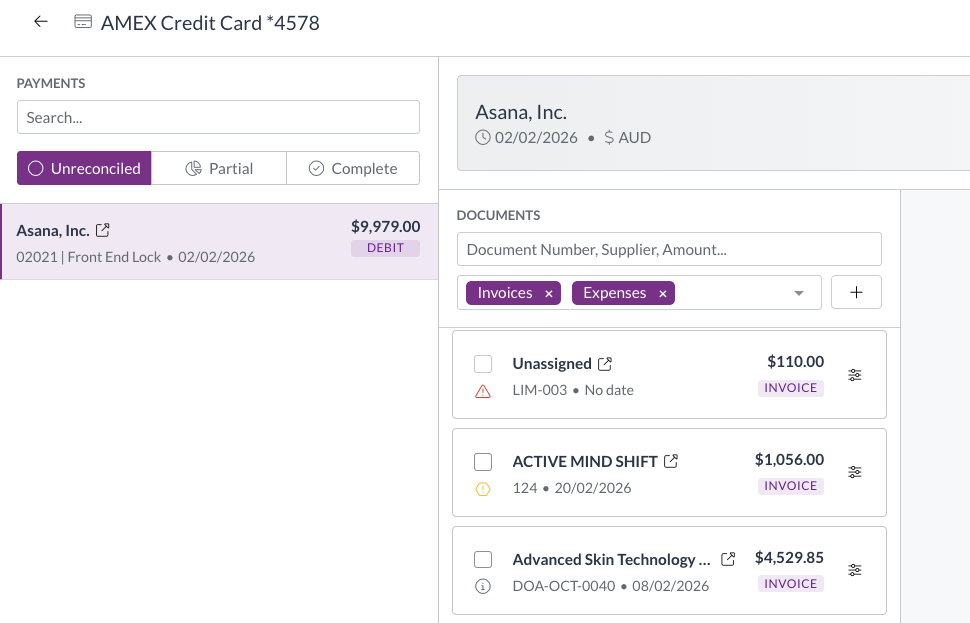Screen dimensions: 970x623
Task: Remove the Invoices filter tag
Action: (x=548, y=294)
